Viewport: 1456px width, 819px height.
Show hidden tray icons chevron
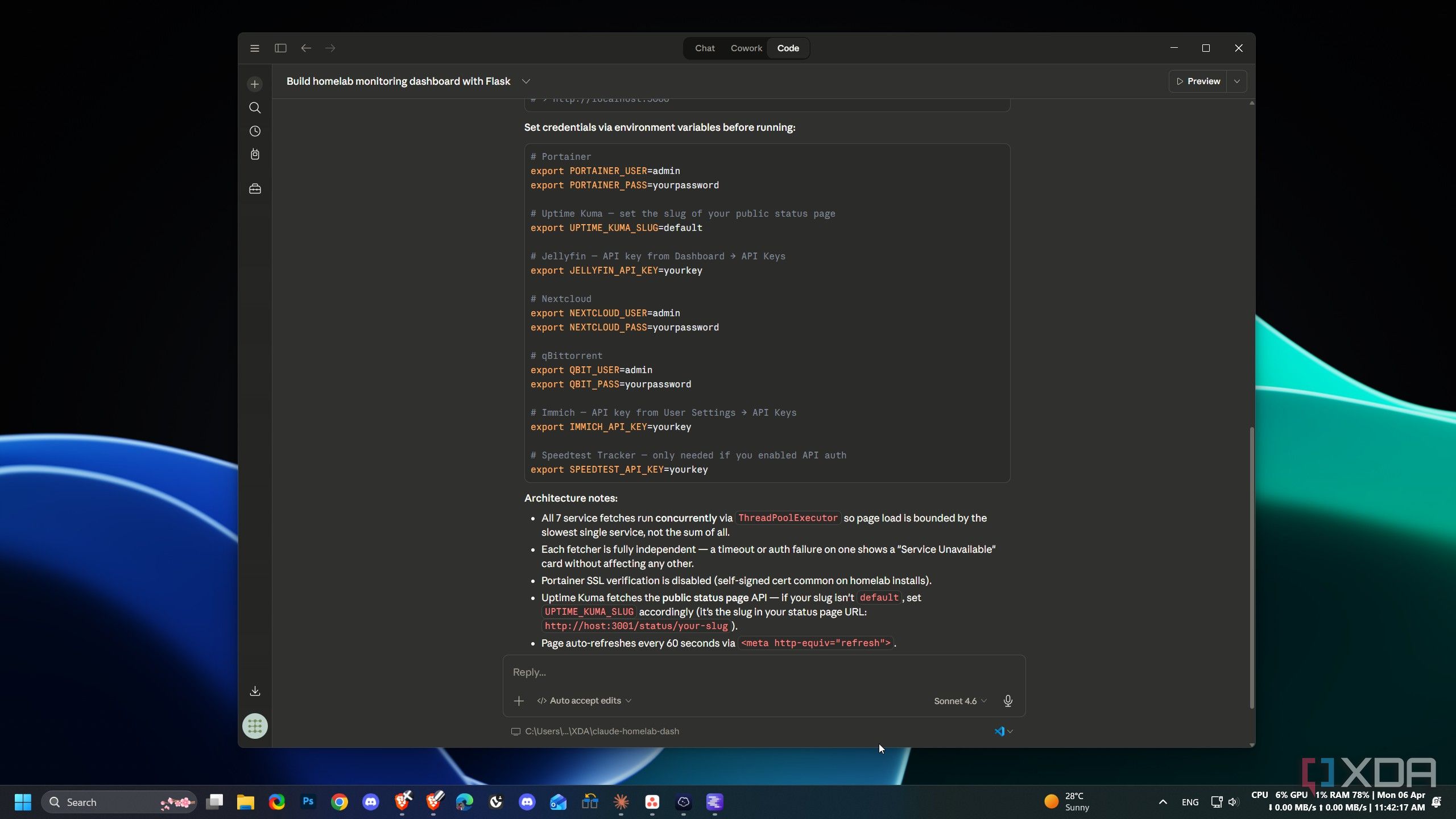point(1163,802)
